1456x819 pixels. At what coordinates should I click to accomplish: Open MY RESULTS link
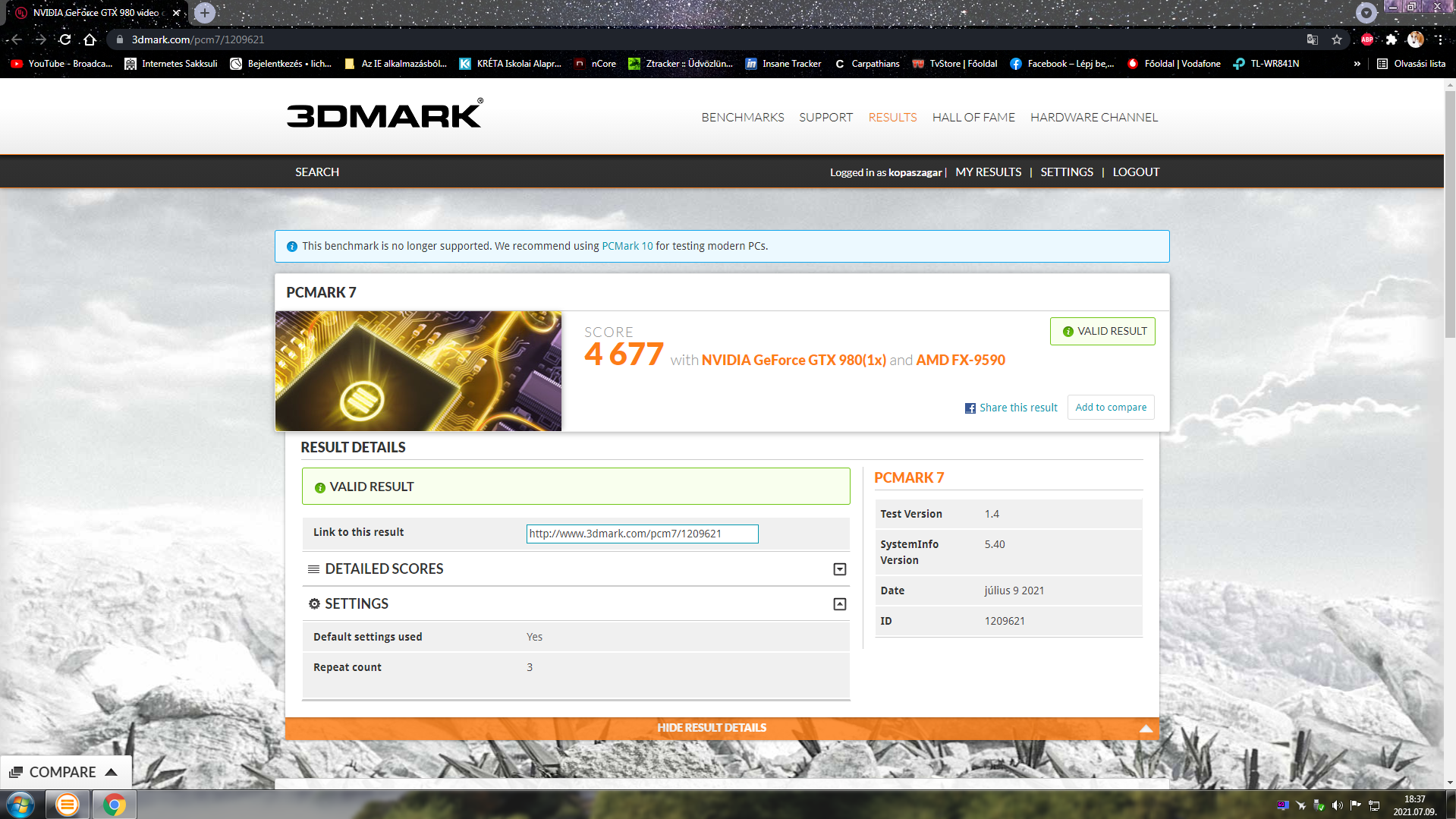point(988,172)
